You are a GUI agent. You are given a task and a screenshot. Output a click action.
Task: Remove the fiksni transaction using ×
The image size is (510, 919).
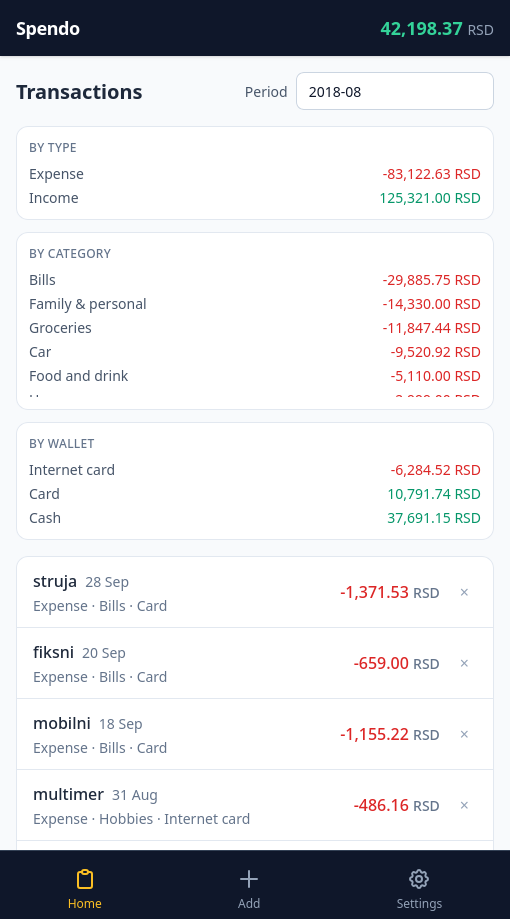tap(464, 663)
